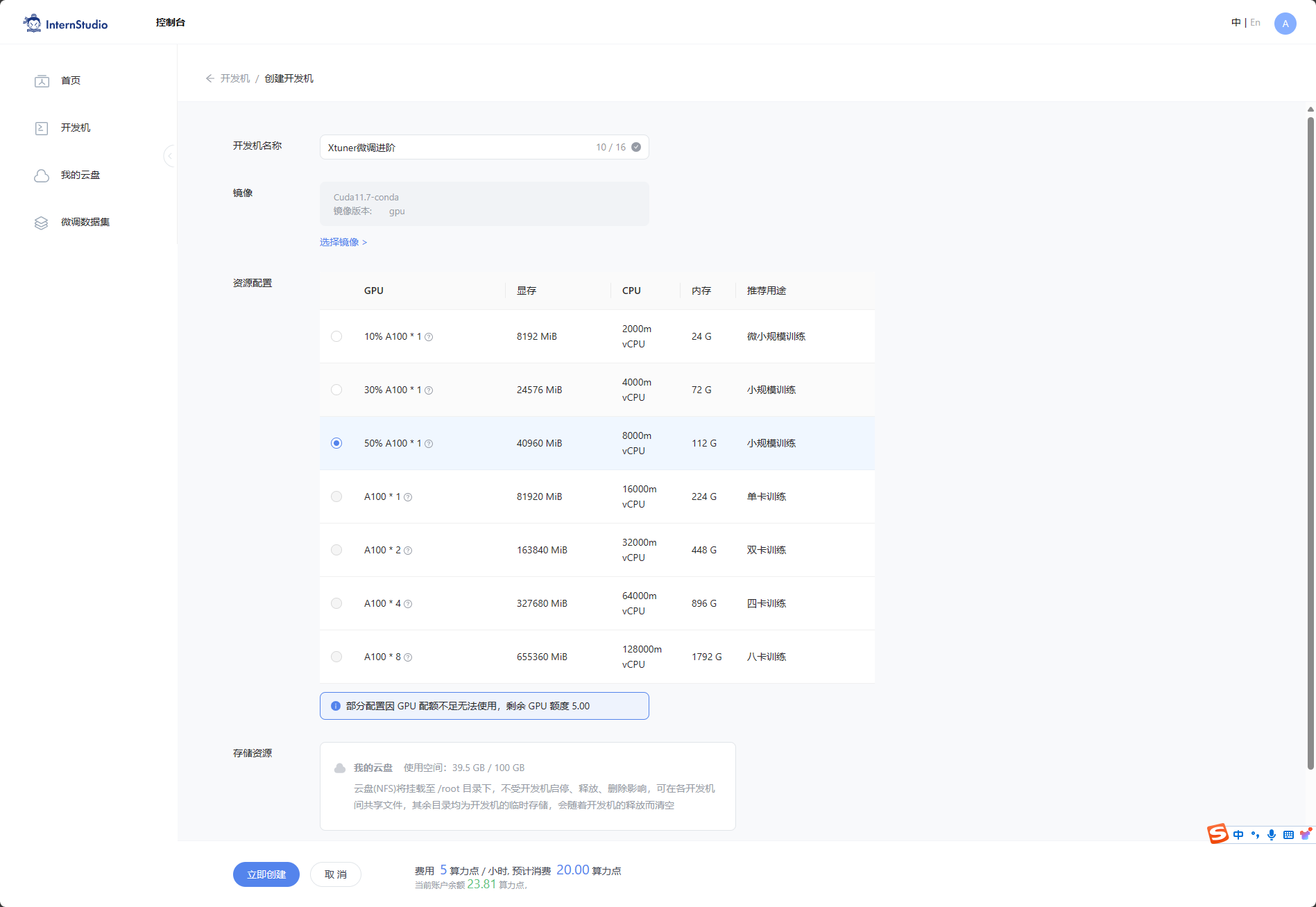Select the A100 * 2 radio option
Screen dimensions: 1316x907
pyautogui.click(x=336, y=550)
